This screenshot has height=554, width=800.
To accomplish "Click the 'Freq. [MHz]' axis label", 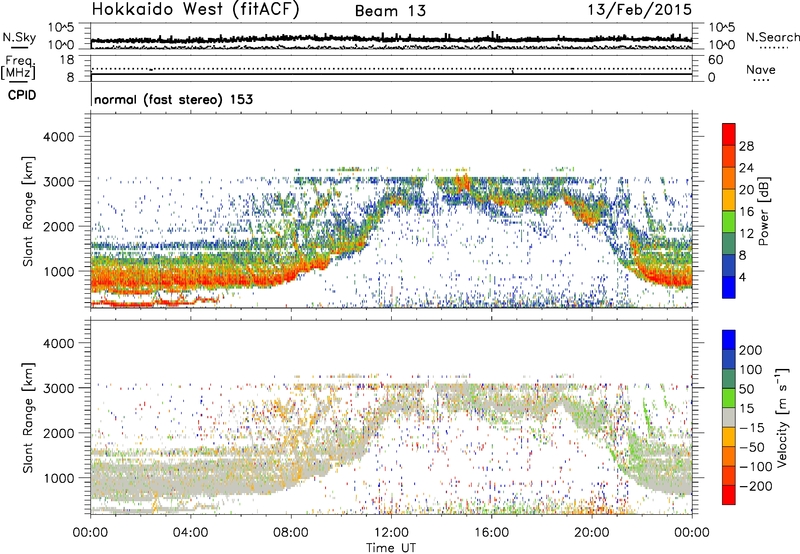I will click(18, 68).
